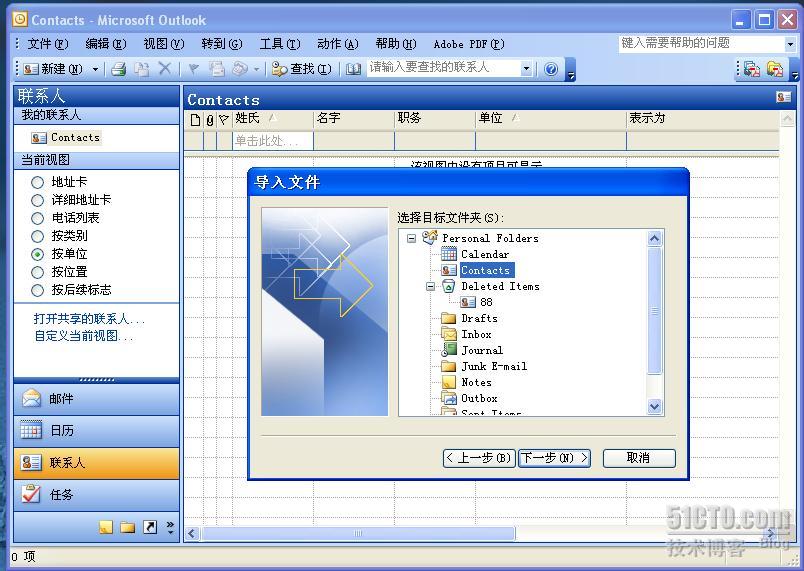Select Inbox in the import folder tree
Viewport: 804px width, 571px height.
pyautogui.click(x=476, y=334)
